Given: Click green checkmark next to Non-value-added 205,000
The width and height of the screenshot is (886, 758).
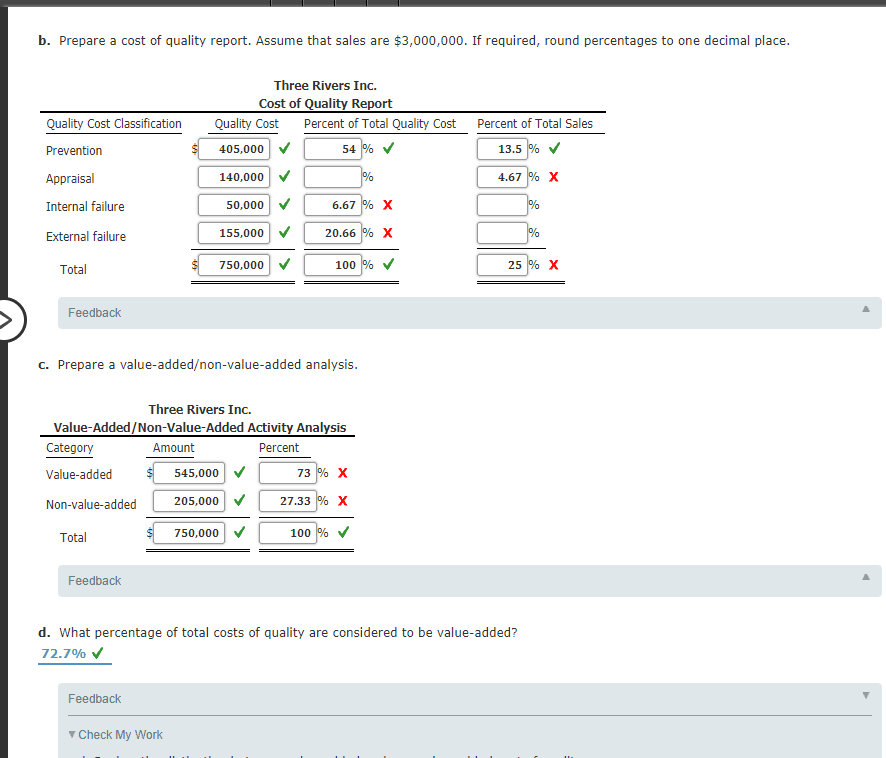Looking at the screenshot, I should point(238,501).
